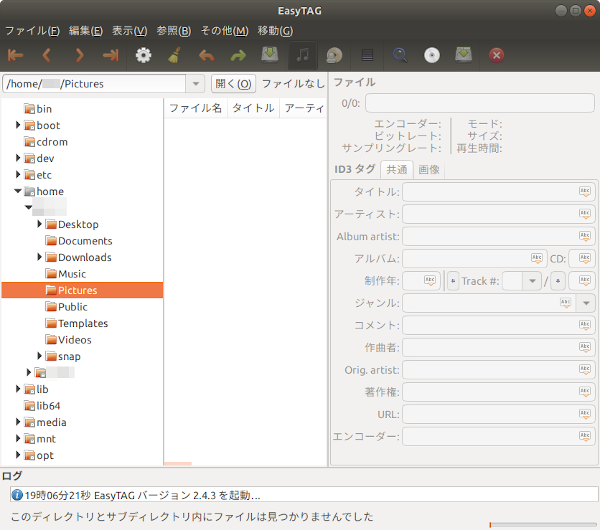Viewport: 600px width, 530px height.
Task: Open the Track # dropdown arrow
Action: coord(532,281)
